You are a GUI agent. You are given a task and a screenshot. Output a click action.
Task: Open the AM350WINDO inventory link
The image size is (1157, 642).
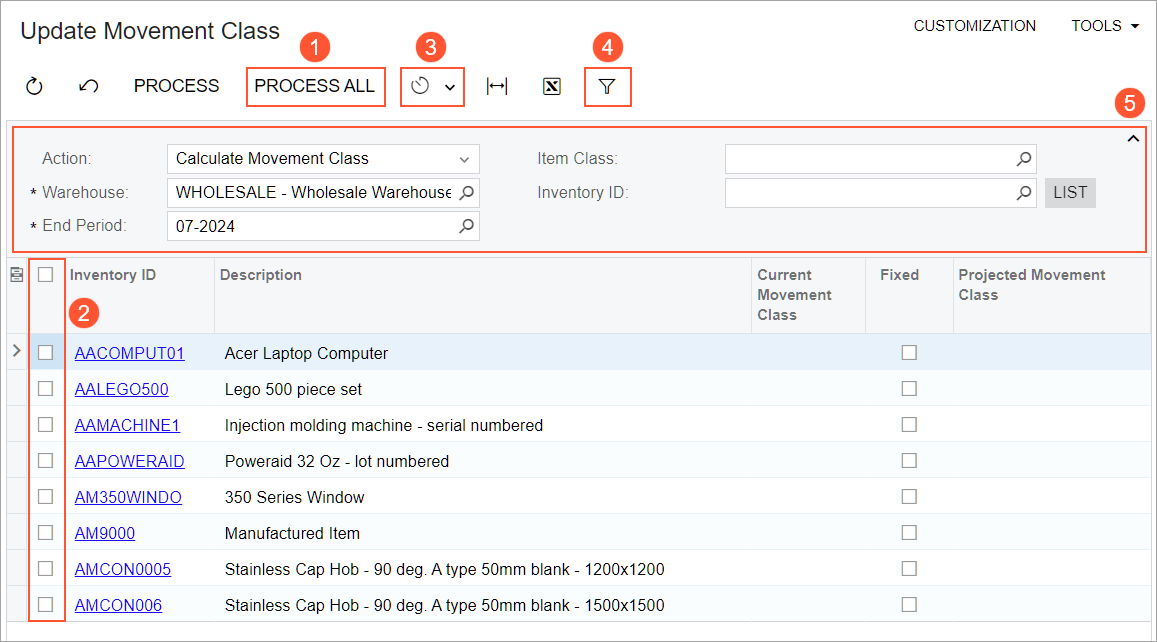(x=128, y=497)
